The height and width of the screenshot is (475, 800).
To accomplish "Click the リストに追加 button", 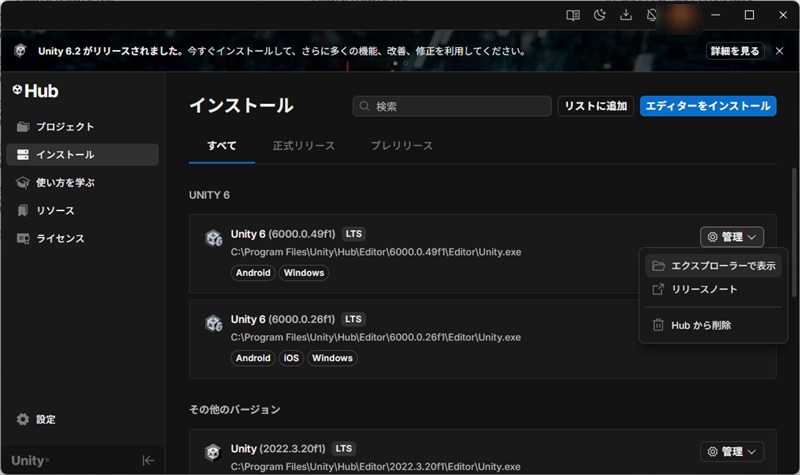I will click(595, 106).
